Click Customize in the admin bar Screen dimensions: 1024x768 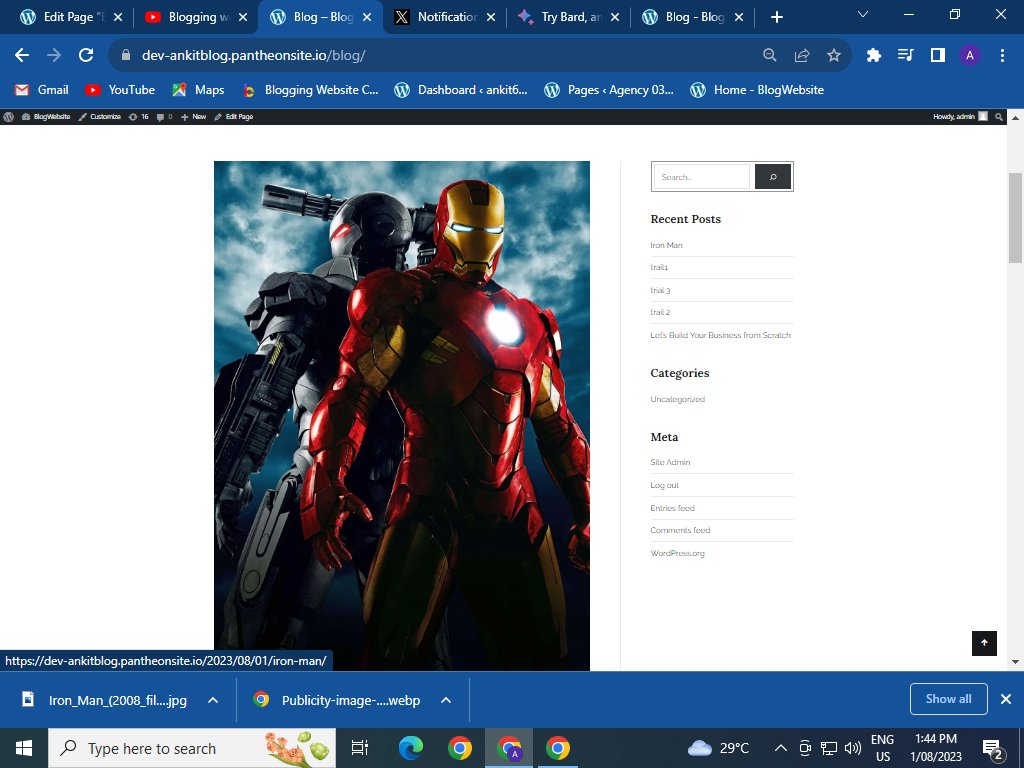coord(100,117)
